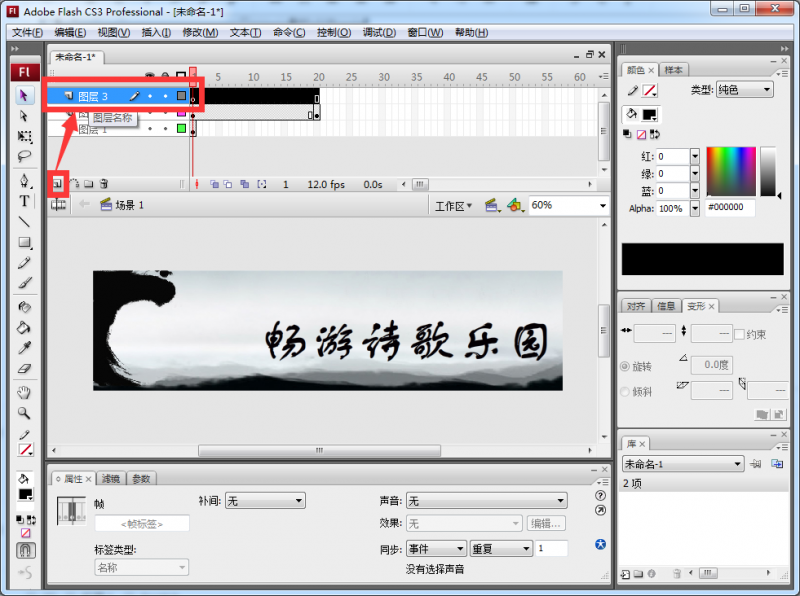Toggle outline display of 图层 1
Image resolution: width=800 pixels, height=596 pixels.
181,129
